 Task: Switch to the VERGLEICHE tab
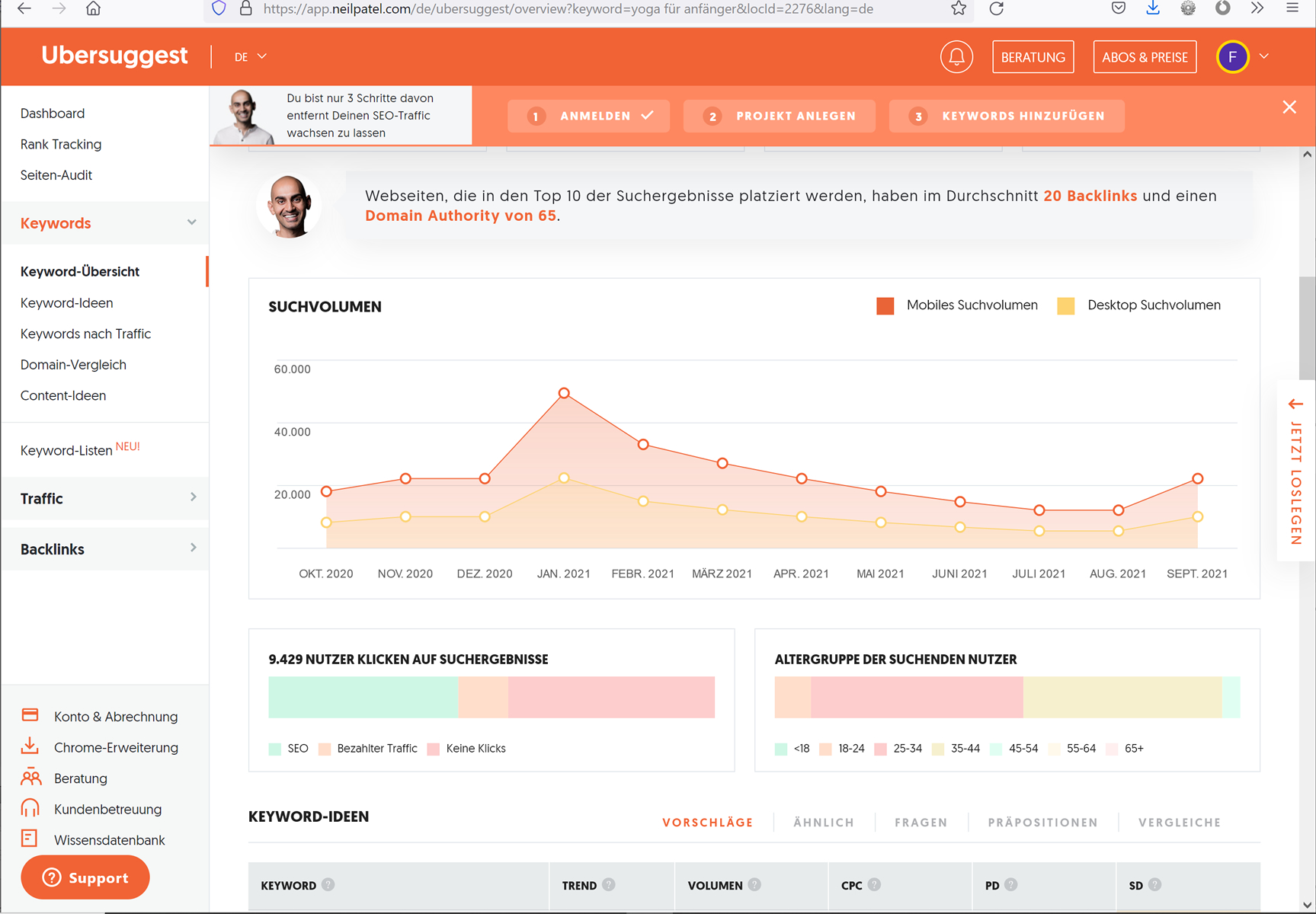(1180, 823)
